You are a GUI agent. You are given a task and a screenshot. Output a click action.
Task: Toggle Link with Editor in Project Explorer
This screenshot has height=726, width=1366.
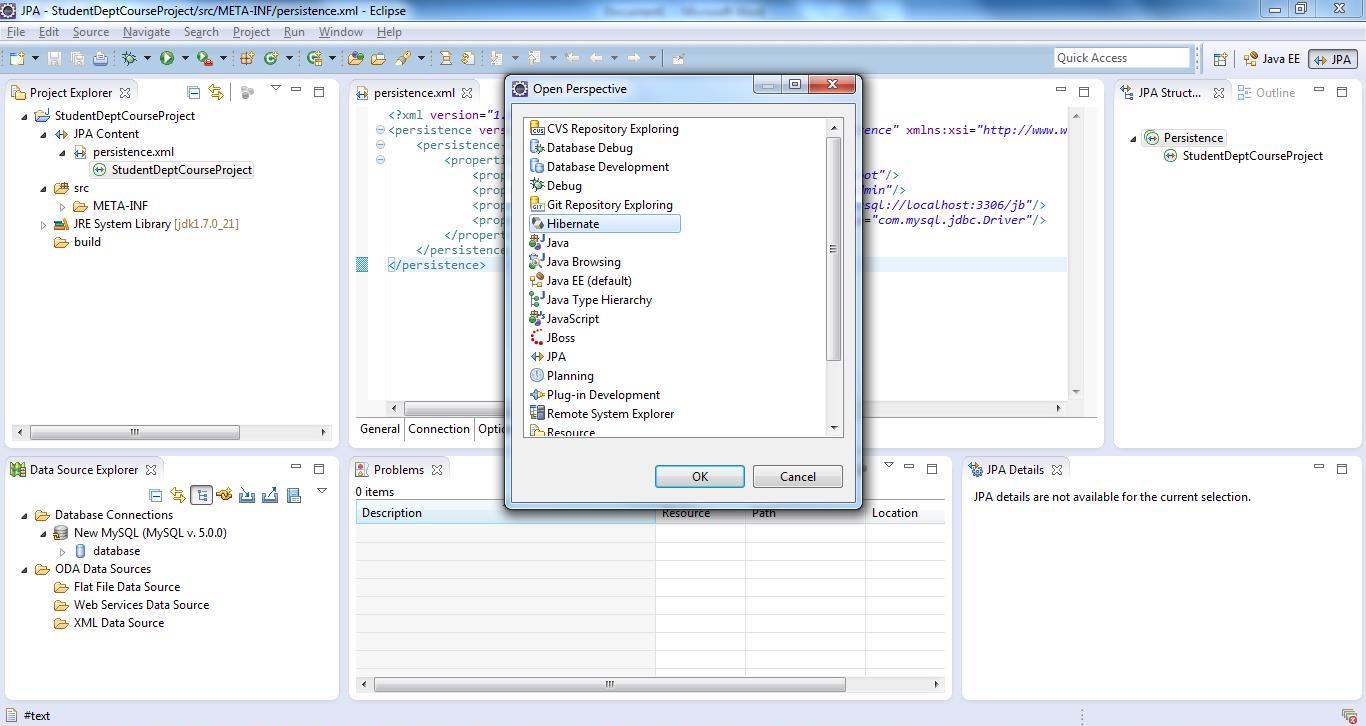(215, 93)
